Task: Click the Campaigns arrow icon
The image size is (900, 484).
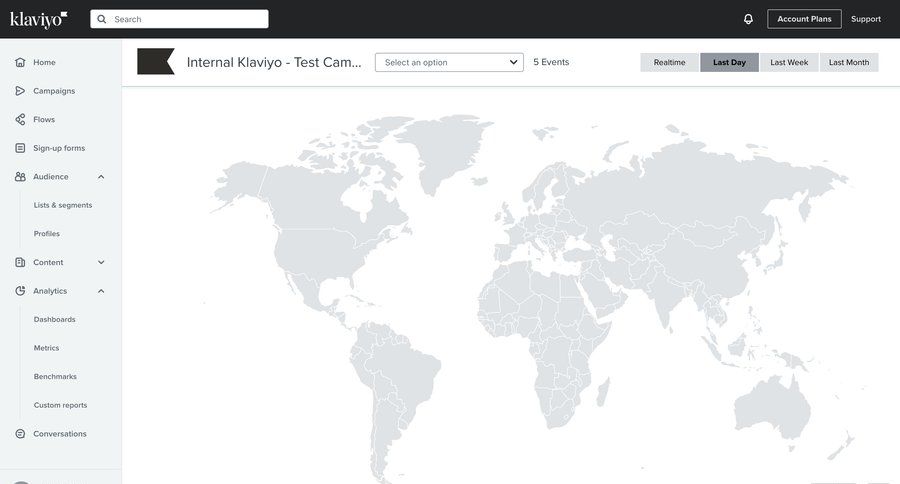Action: [20, 91]
